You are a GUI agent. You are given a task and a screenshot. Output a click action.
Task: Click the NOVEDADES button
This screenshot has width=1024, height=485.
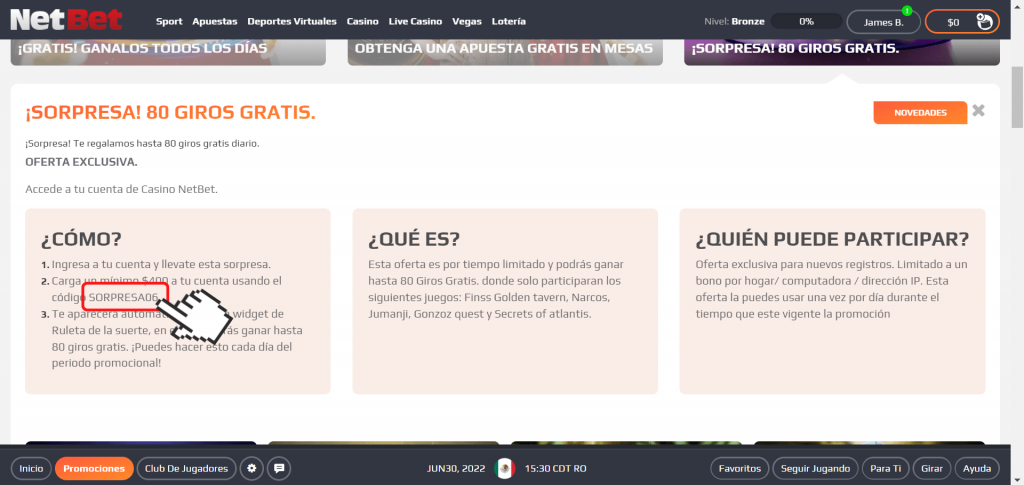[920, 112]
